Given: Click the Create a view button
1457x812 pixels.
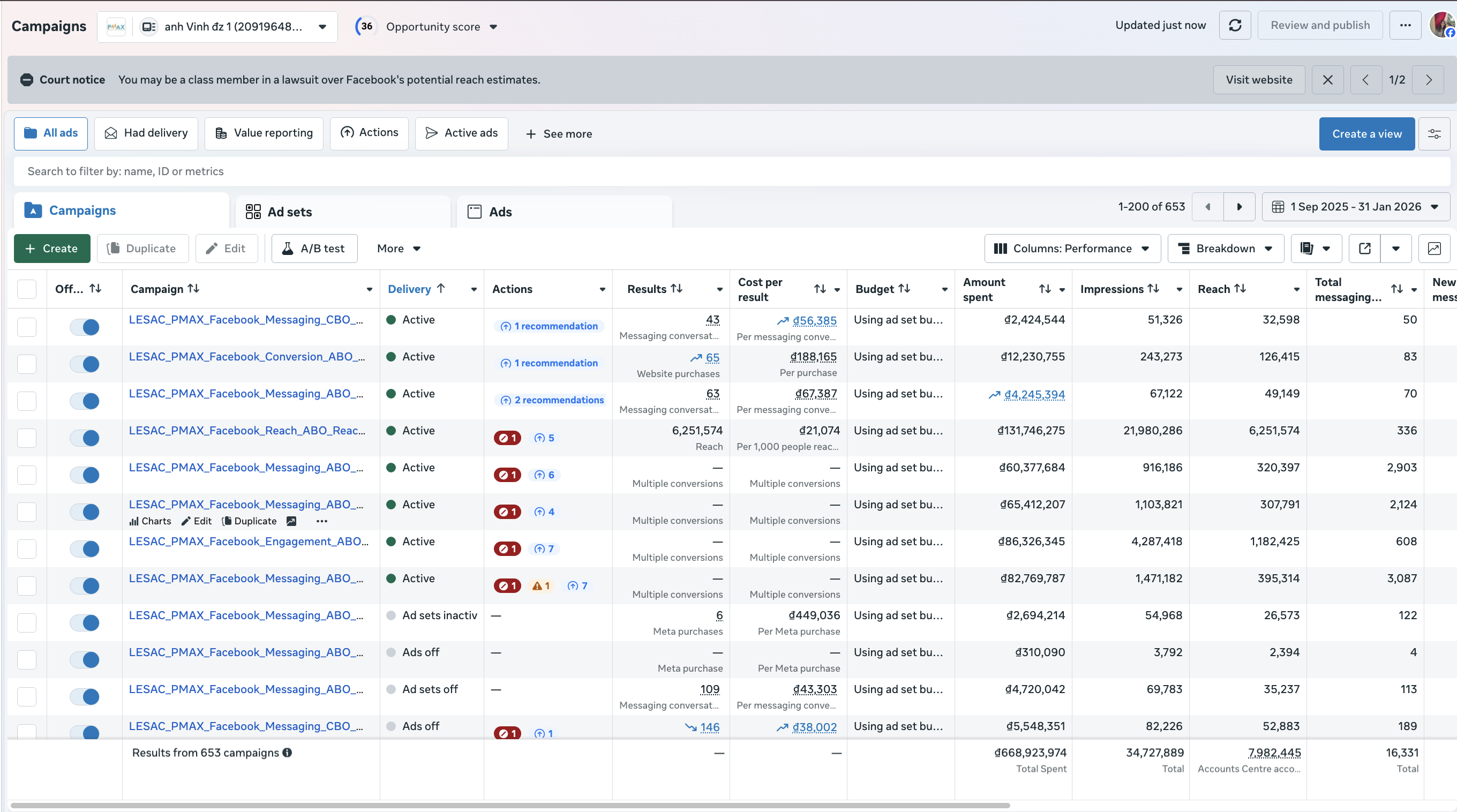Looking at the screenshot, I should click(1366, 134).
